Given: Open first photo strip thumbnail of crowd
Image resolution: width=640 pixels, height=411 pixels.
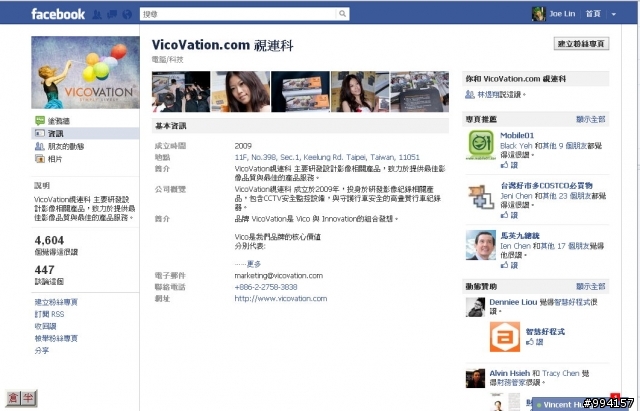Looking at the screenshot, I should point(181,91).
